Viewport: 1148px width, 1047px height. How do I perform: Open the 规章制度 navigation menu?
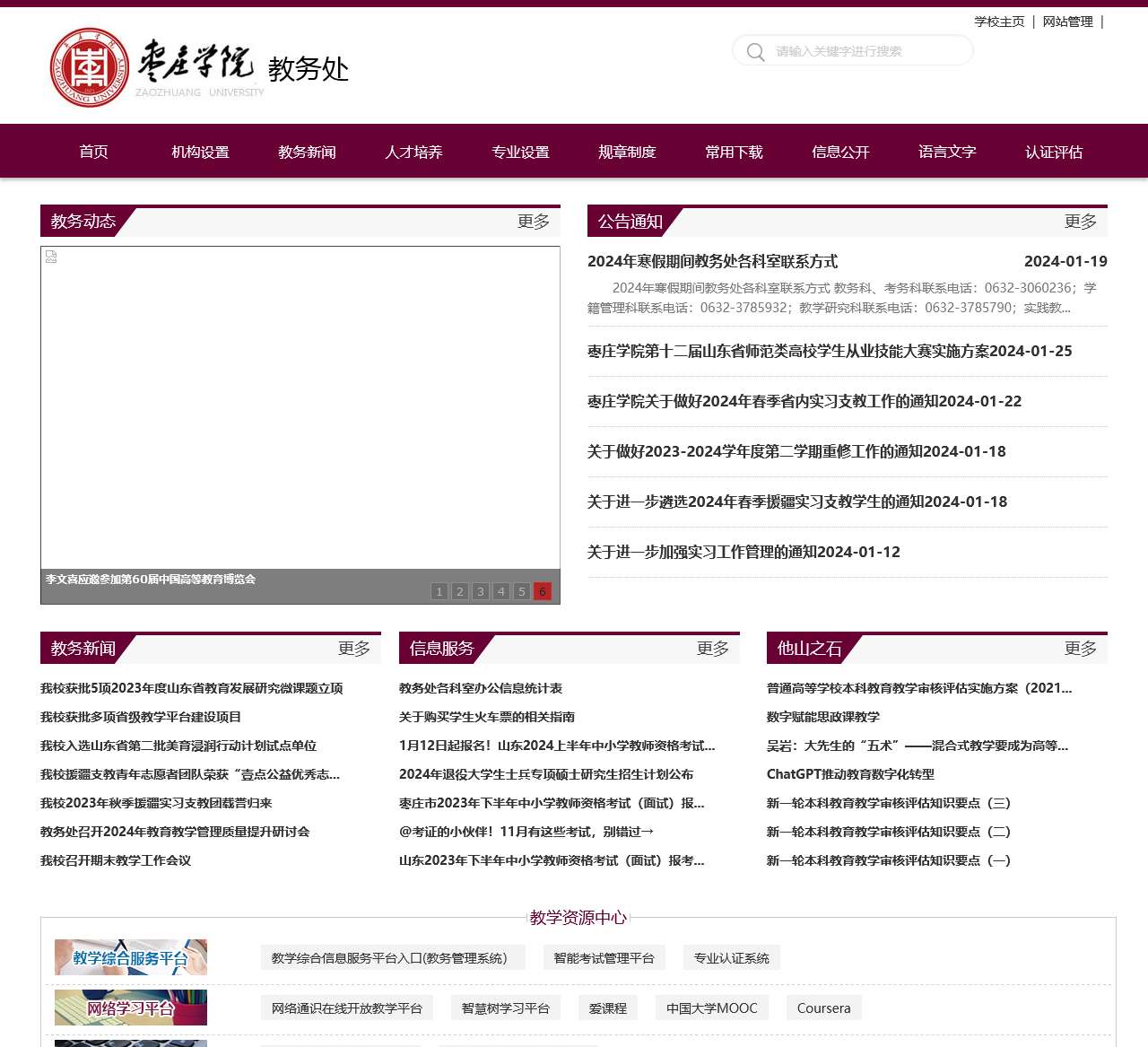(x=627, y=152)
